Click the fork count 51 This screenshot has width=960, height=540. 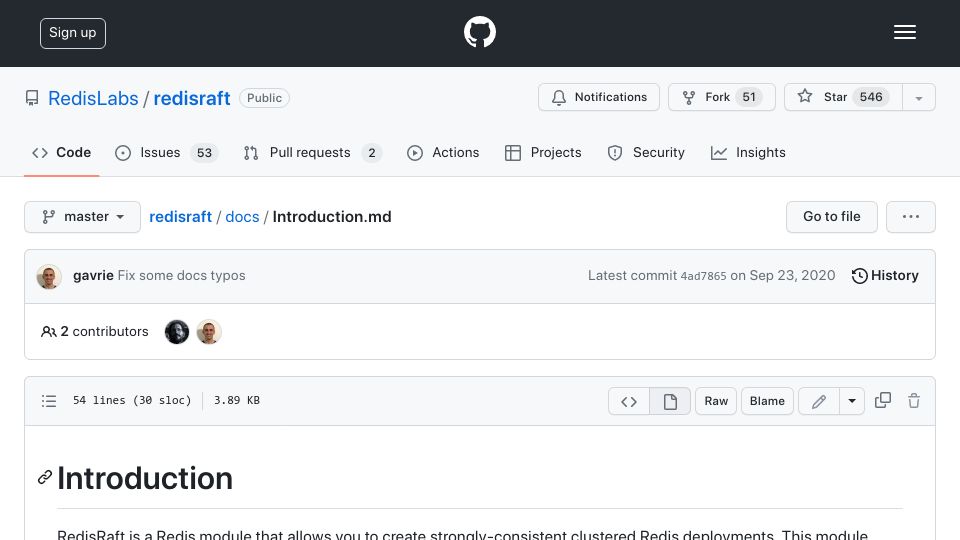749,97
